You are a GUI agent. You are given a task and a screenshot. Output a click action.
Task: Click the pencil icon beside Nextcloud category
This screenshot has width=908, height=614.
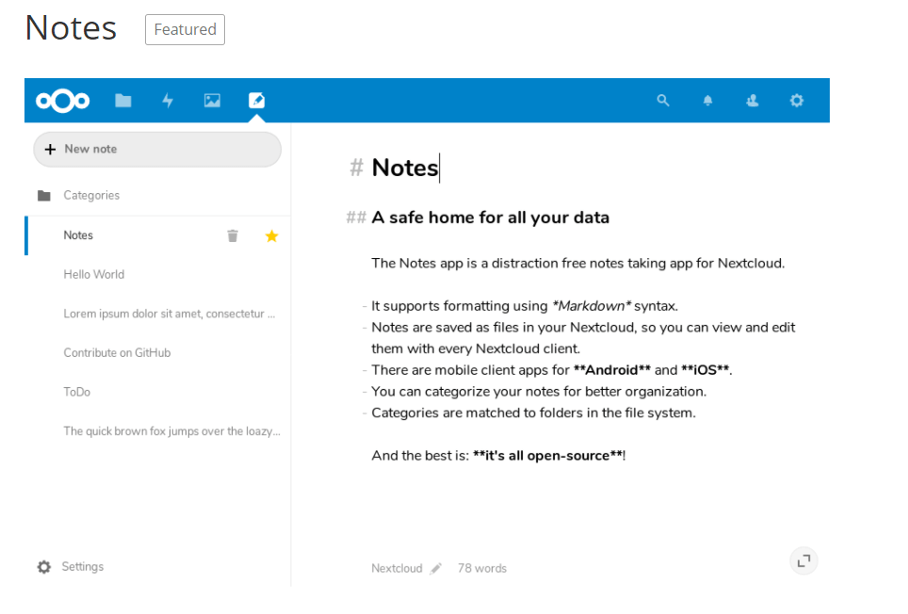(436, 569)
